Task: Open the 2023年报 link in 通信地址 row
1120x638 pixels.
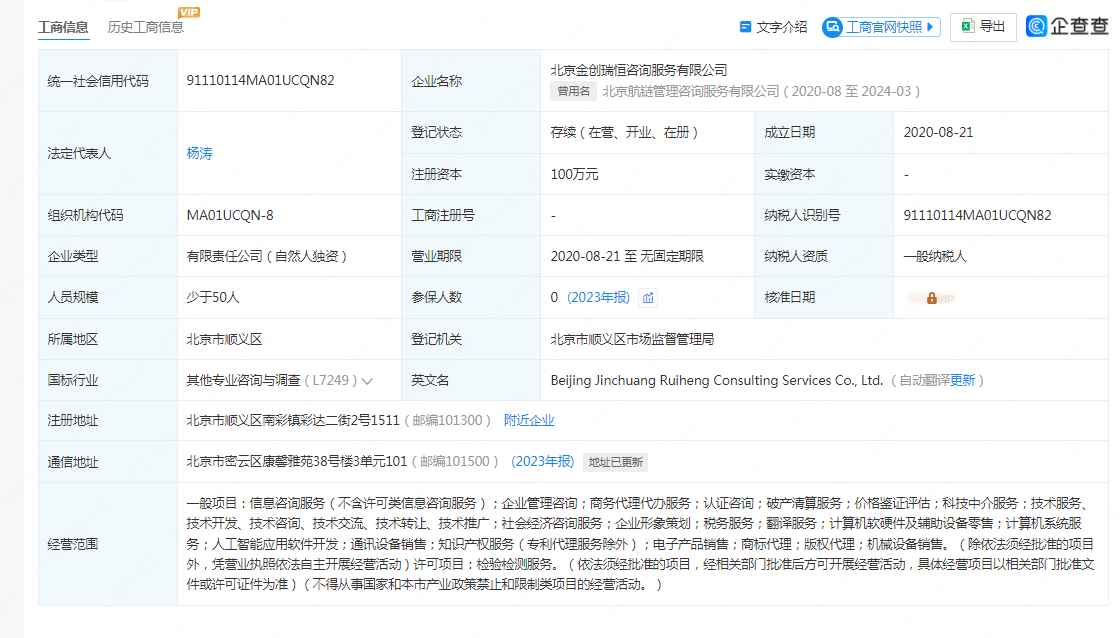Action: 543,462
